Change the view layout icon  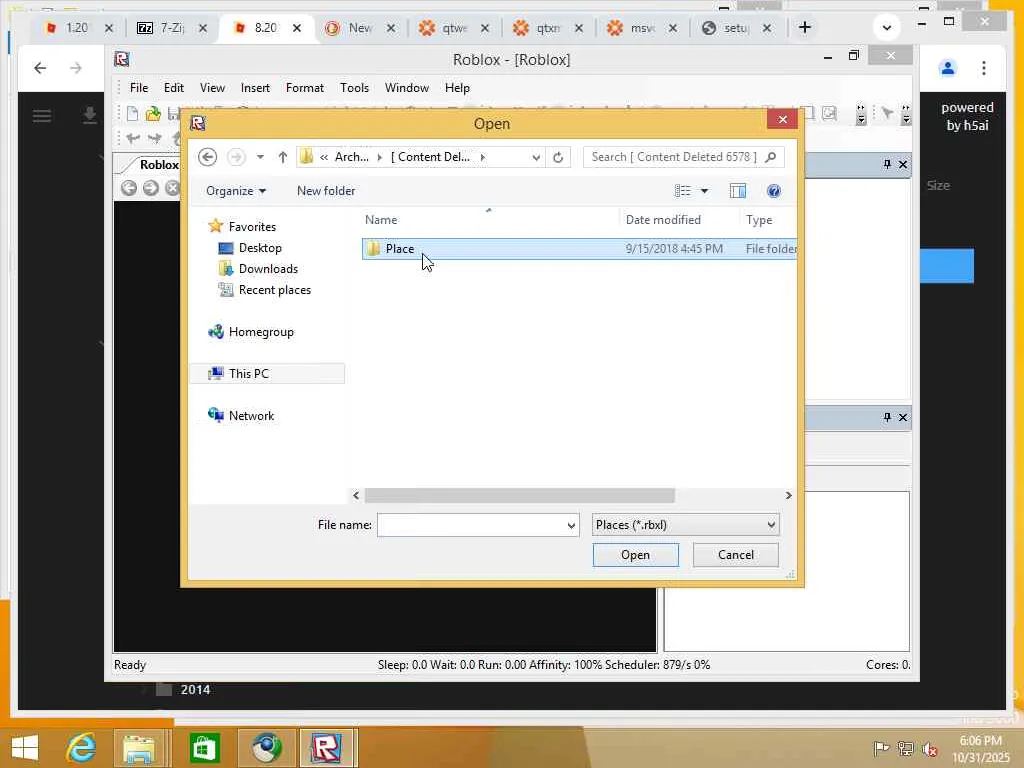[x=682, y=191]
